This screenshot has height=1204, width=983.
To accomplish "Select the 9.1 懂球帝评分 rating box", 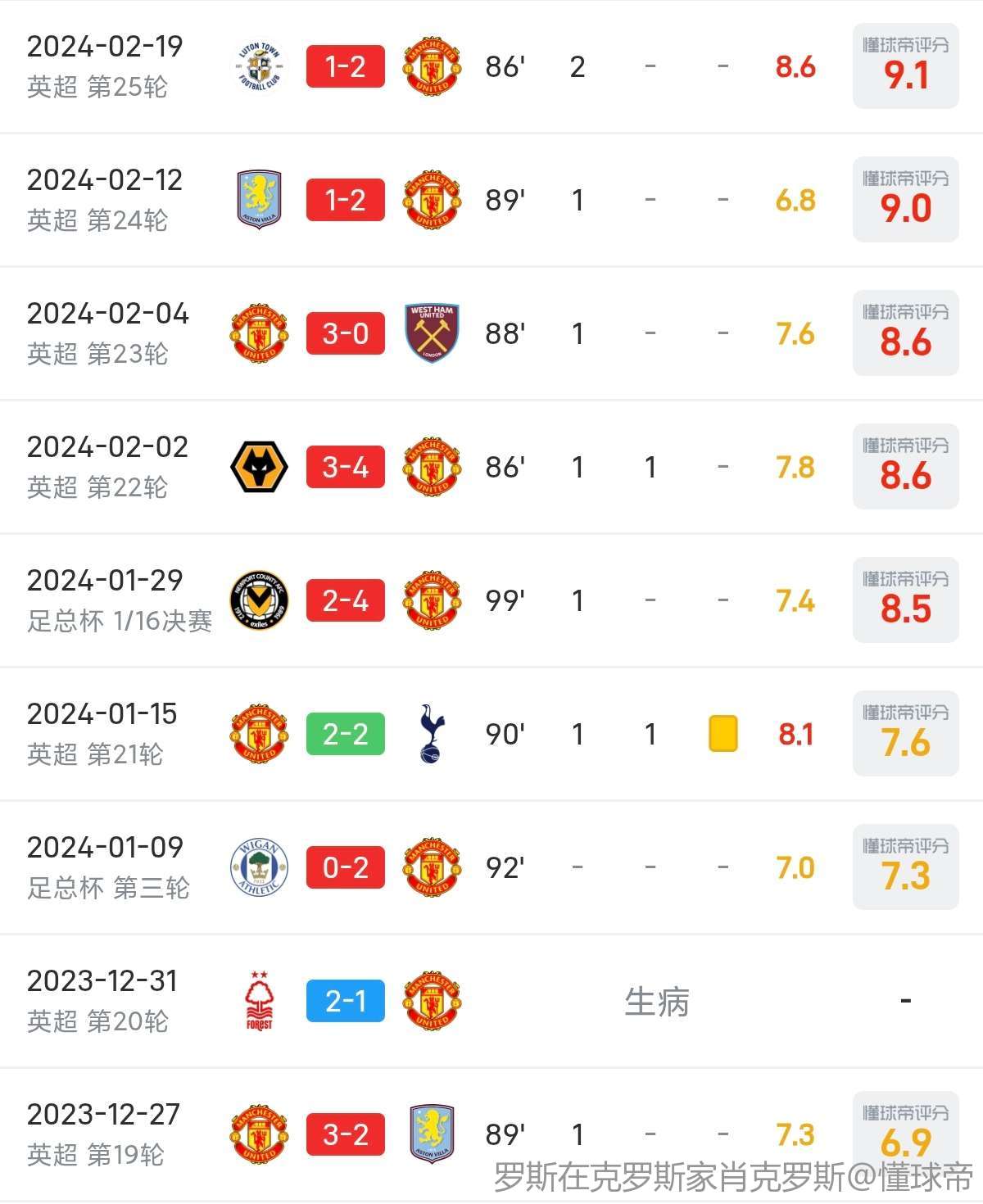I will [906, 66].
